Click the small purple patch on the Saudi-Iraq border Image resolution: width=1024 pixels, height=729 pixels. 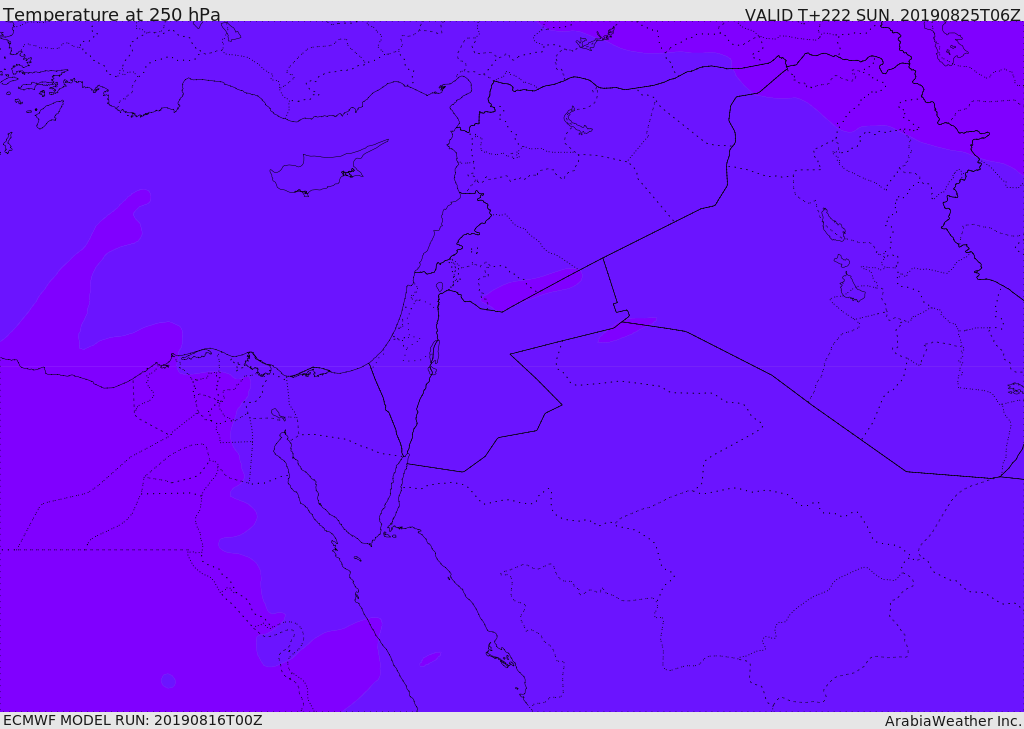(628, 329)
